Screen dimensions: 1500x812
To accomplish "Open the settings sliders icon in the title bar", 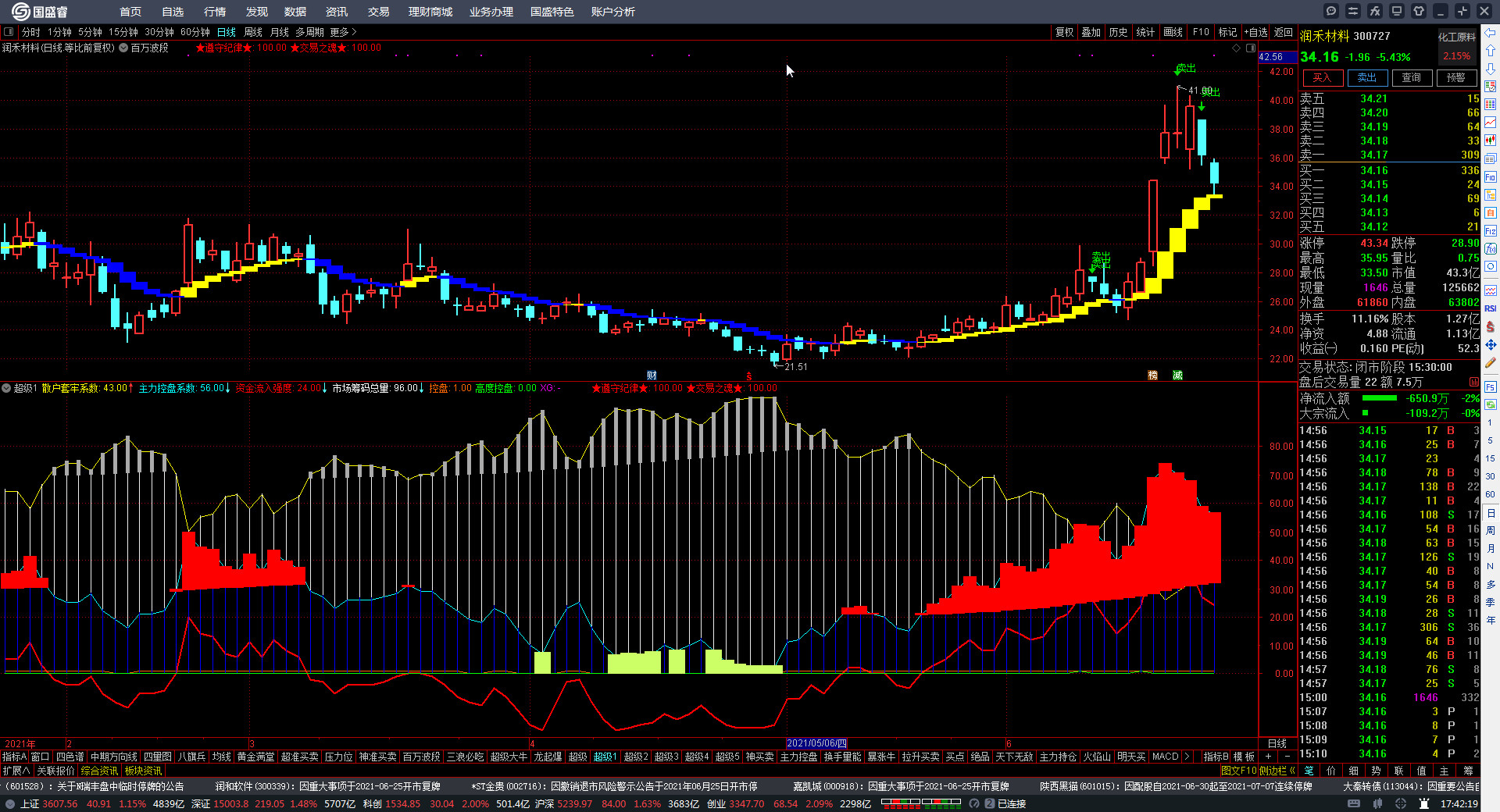I will tap(1353, 11).
